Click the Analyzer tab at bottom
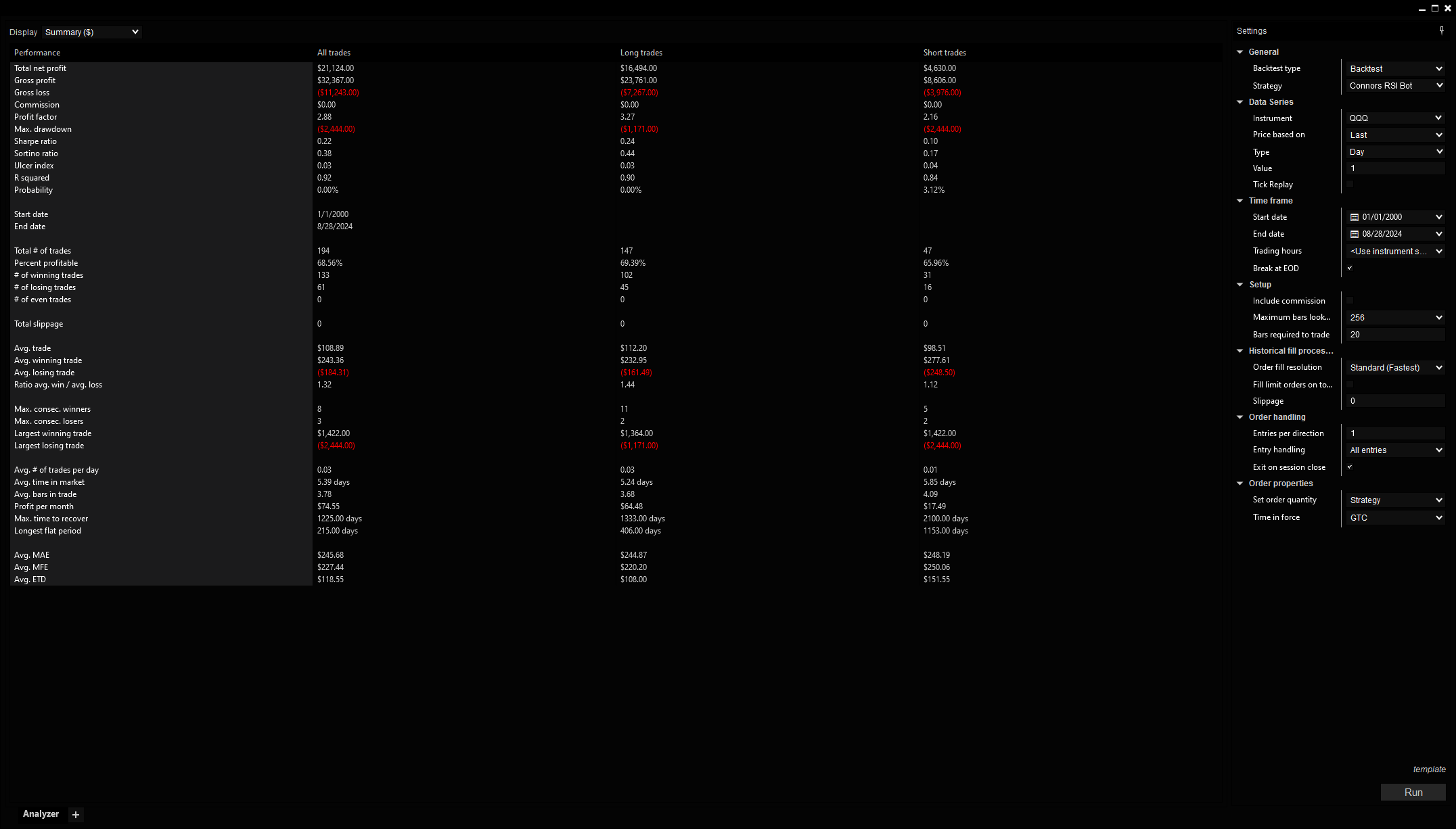 click(40, 813)
